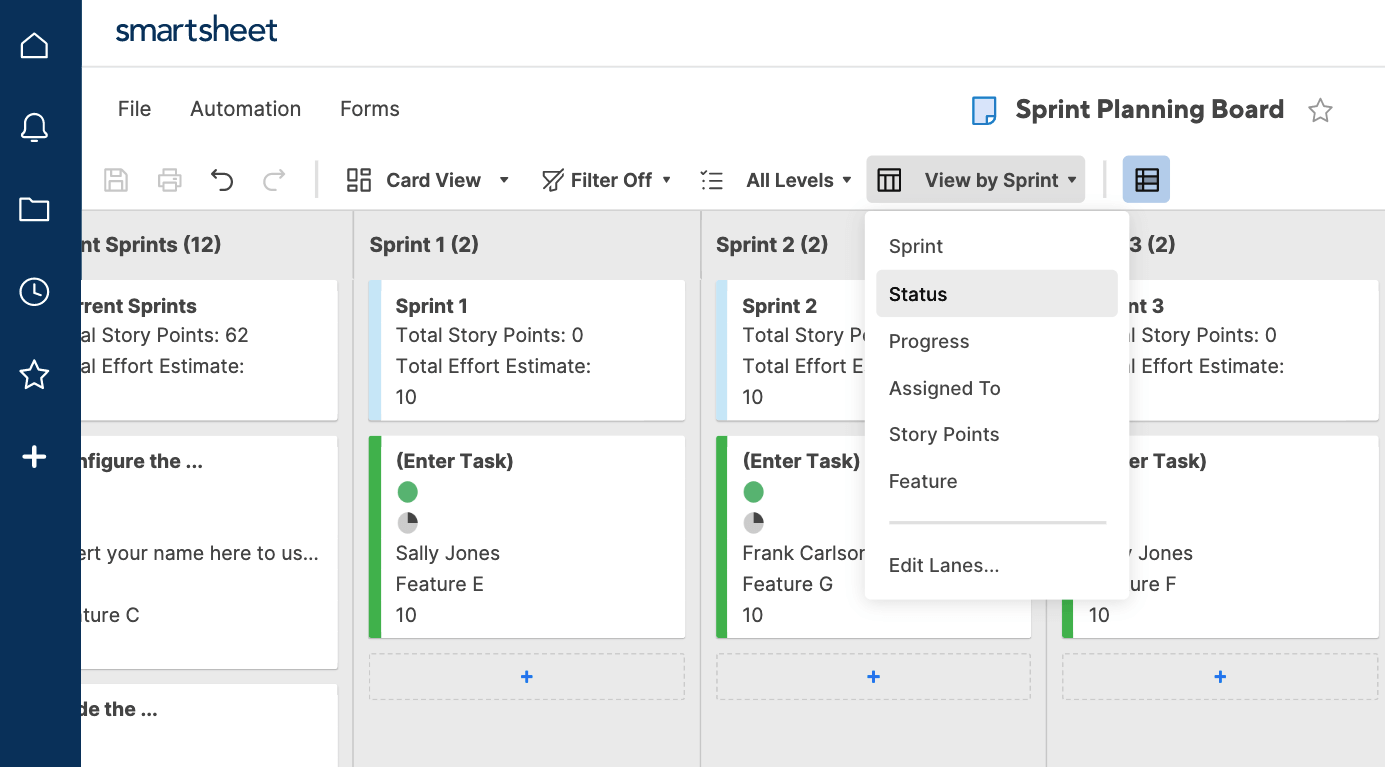View Favorites via the sidebar star icon
1385x767 pixels.
34,375
